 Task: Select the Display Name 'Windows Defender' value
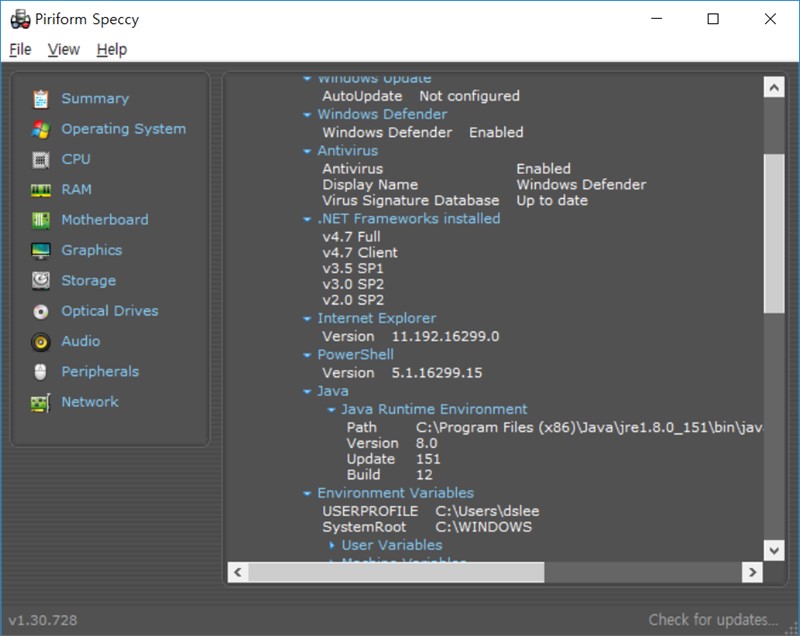pos(581,185)
